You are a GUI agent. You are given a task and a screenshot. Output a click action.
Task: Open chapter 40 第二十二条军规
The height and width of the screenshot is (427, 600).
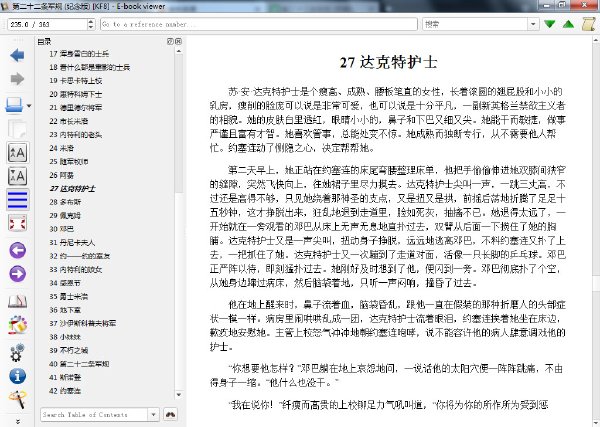[79, 364]
